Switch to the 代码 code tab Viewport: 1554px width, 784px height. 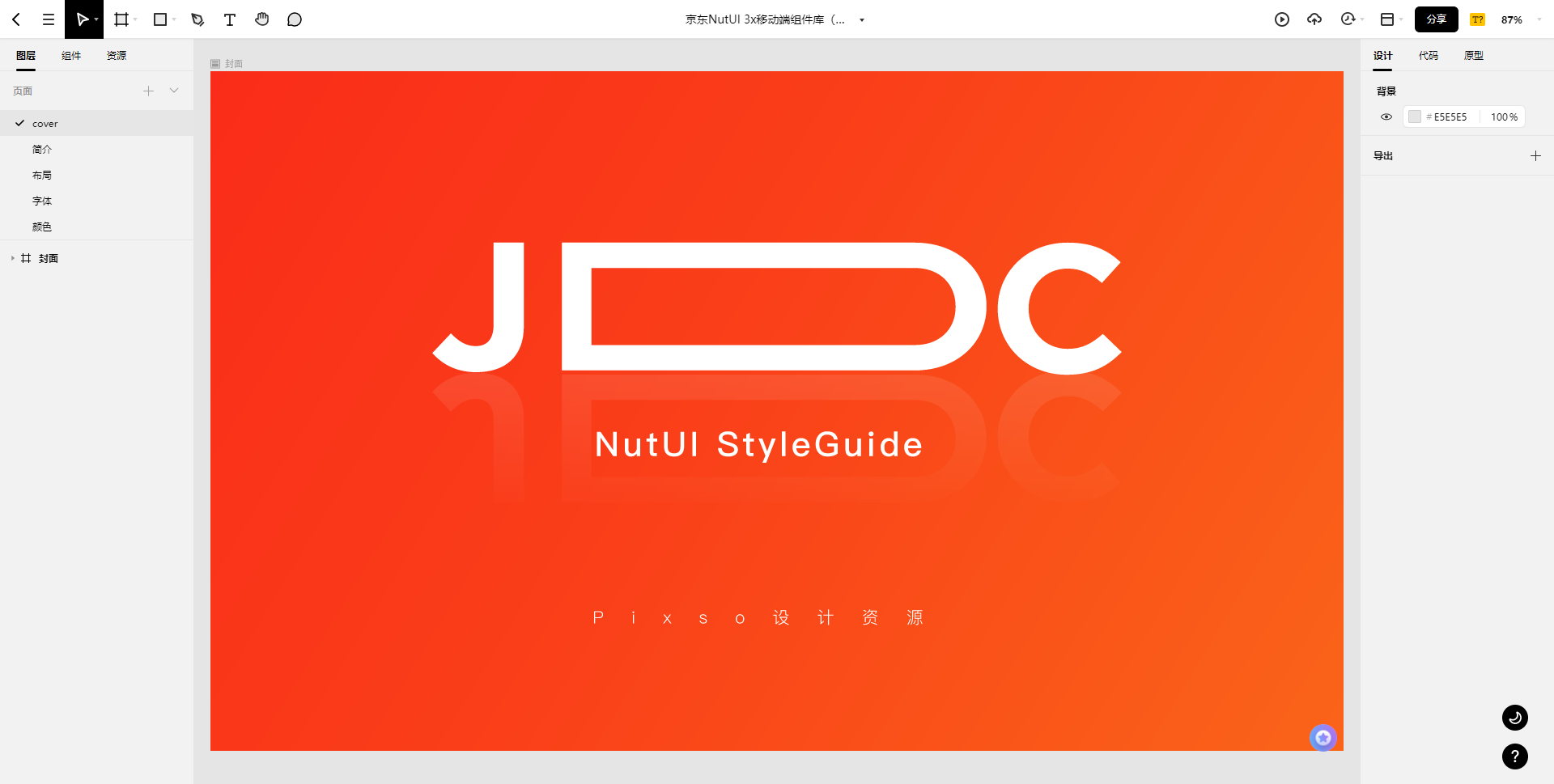point(1428,56)
